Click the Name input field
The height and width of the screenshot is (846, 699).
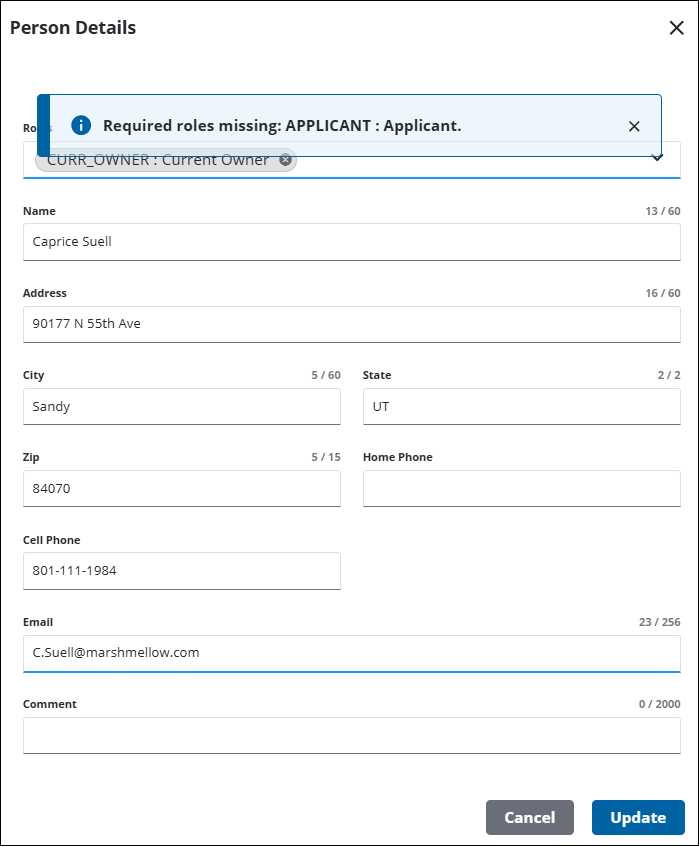click(352, 242)
